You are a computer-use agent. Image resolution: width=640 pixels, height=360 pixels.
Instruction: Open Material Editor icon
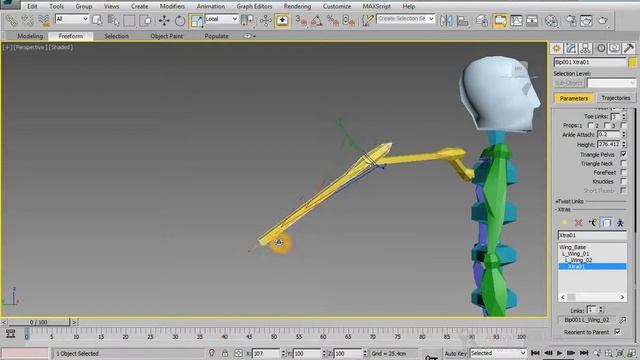(551, 20)
